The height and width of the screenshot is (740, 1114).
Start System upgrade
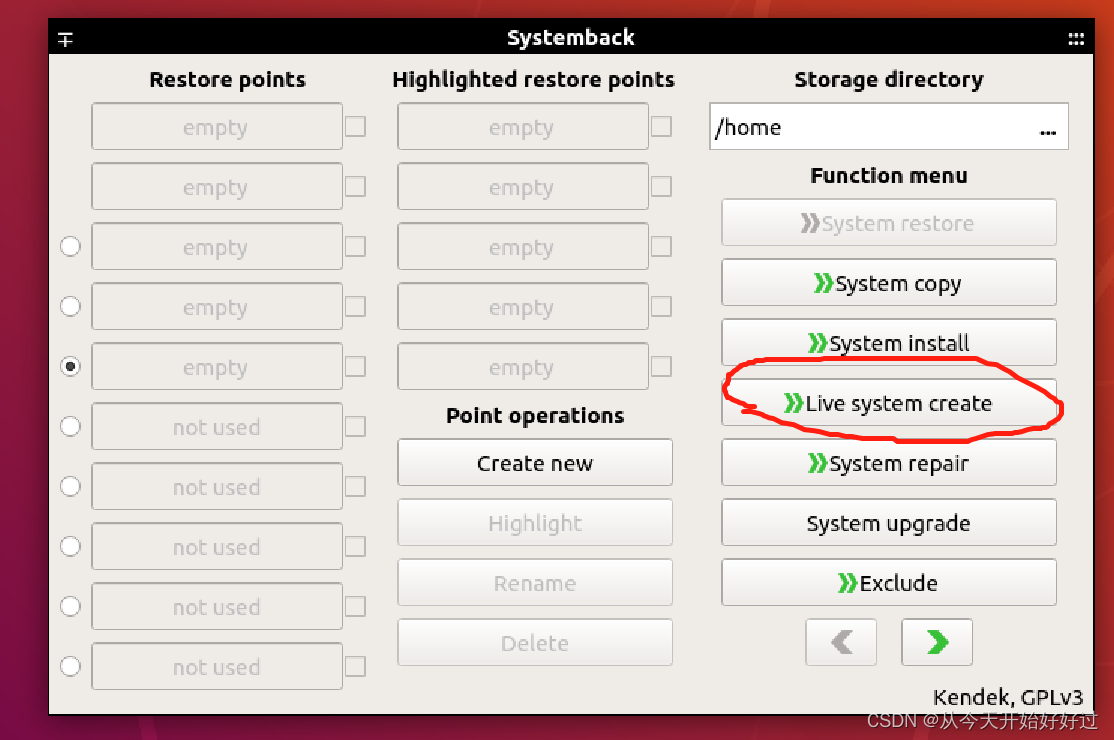(889, 523)
